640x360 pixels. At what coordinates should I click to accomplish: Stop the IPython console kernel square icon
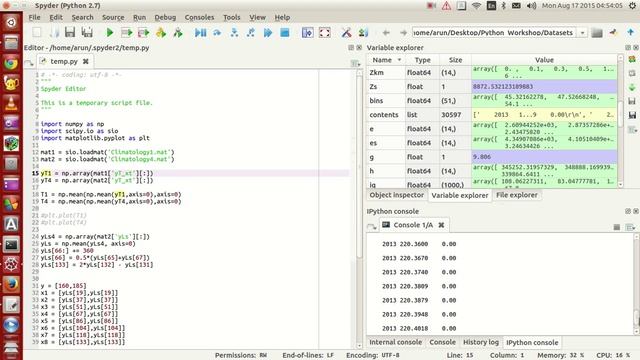click(x=617, y=227)
